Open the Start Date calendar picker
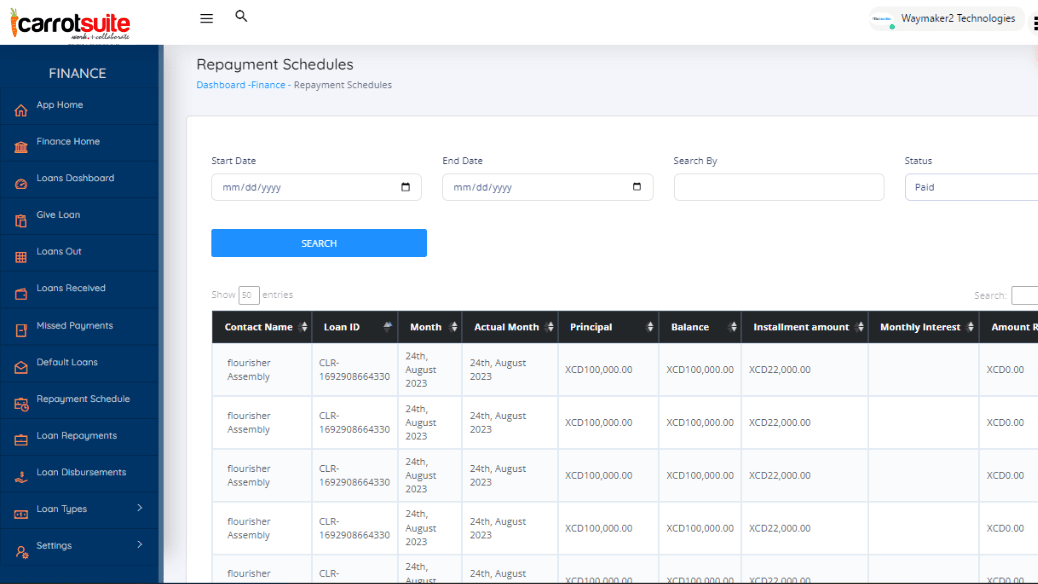 [x=405, y=187]
